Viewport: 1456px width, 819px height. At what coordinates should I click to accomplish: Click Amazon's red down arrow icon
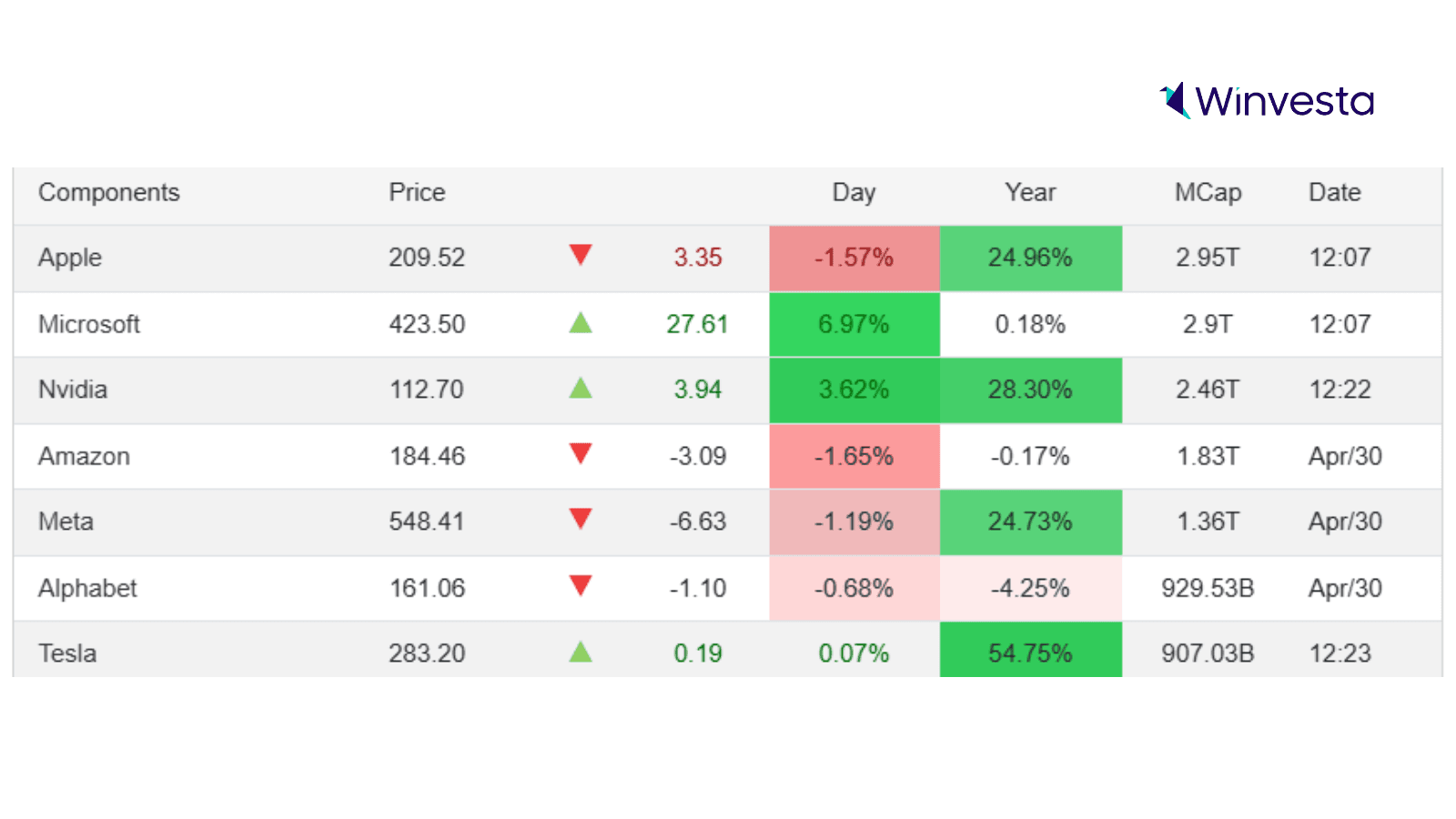click(581, 453)
